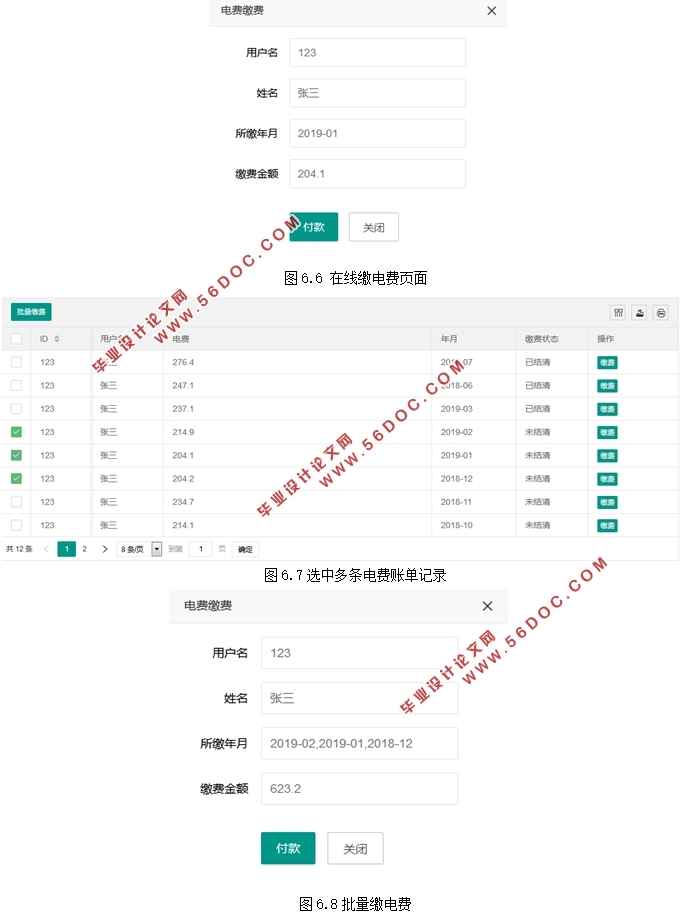The width and height of the screenshot is (692, 916).
Task: Click 缴费 button for 2018-10 row
Action: point(607,526)
